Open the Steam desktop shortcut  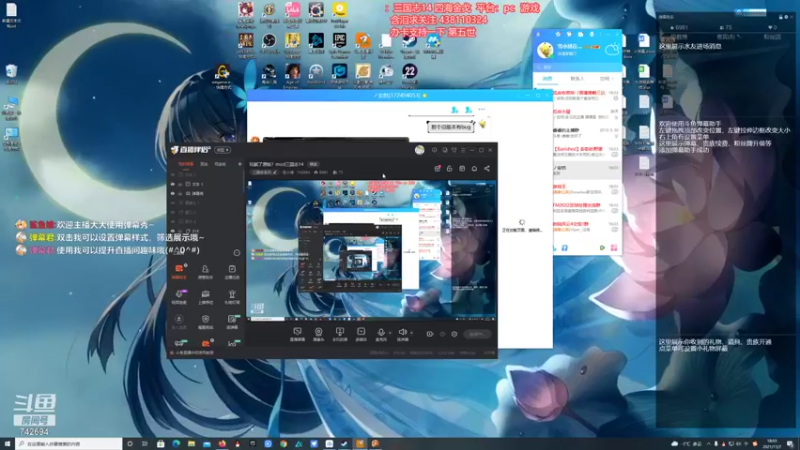click(410, 44)
